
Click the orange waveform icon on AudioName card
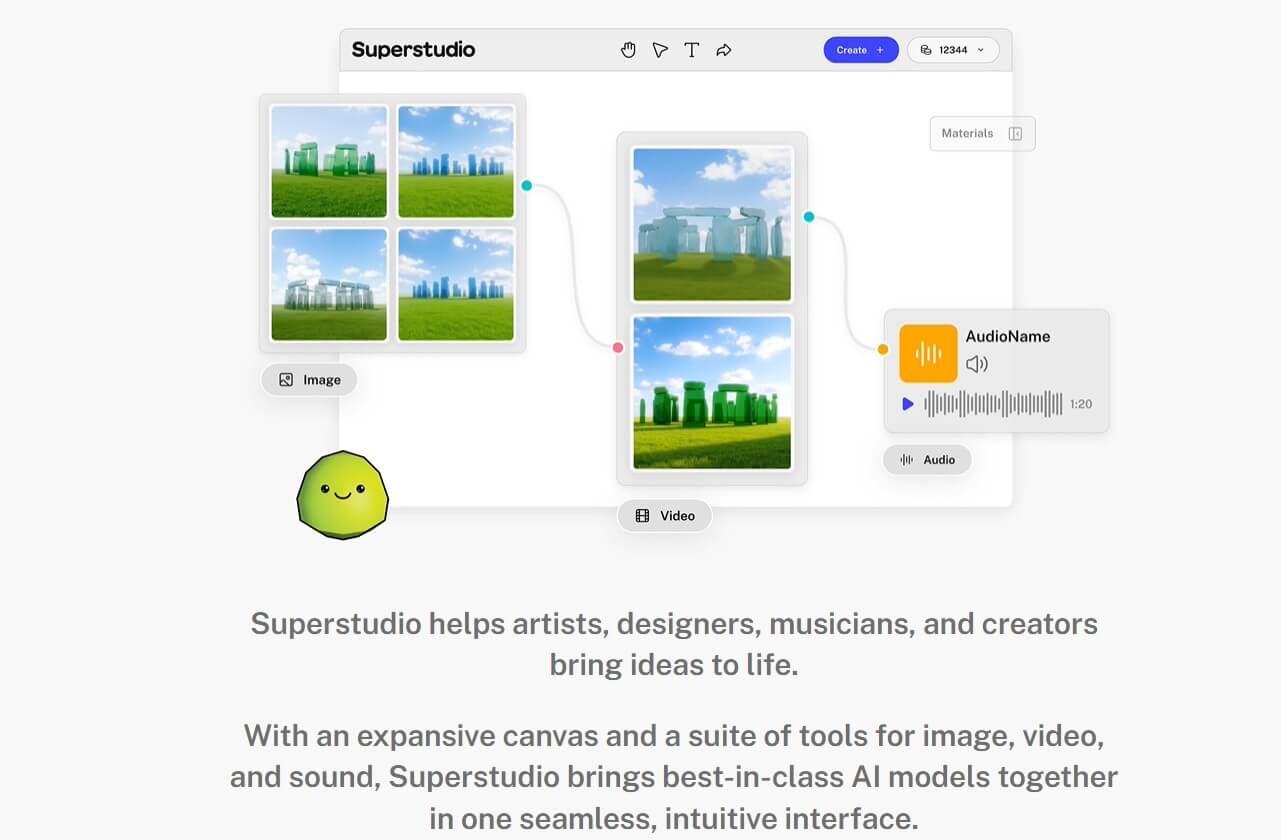pos(928,352)
